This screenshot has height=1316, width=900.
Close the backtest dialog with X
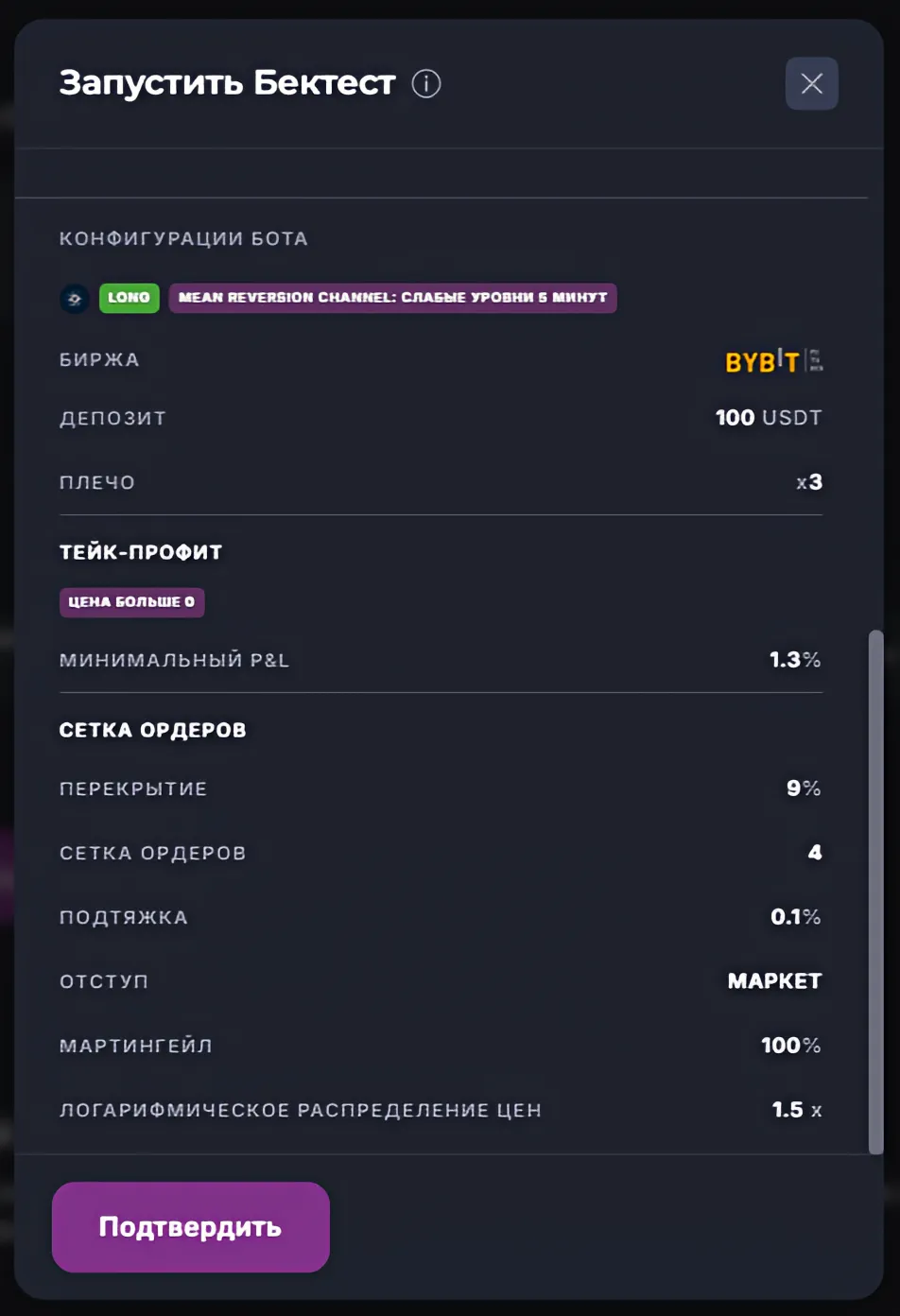811,84
